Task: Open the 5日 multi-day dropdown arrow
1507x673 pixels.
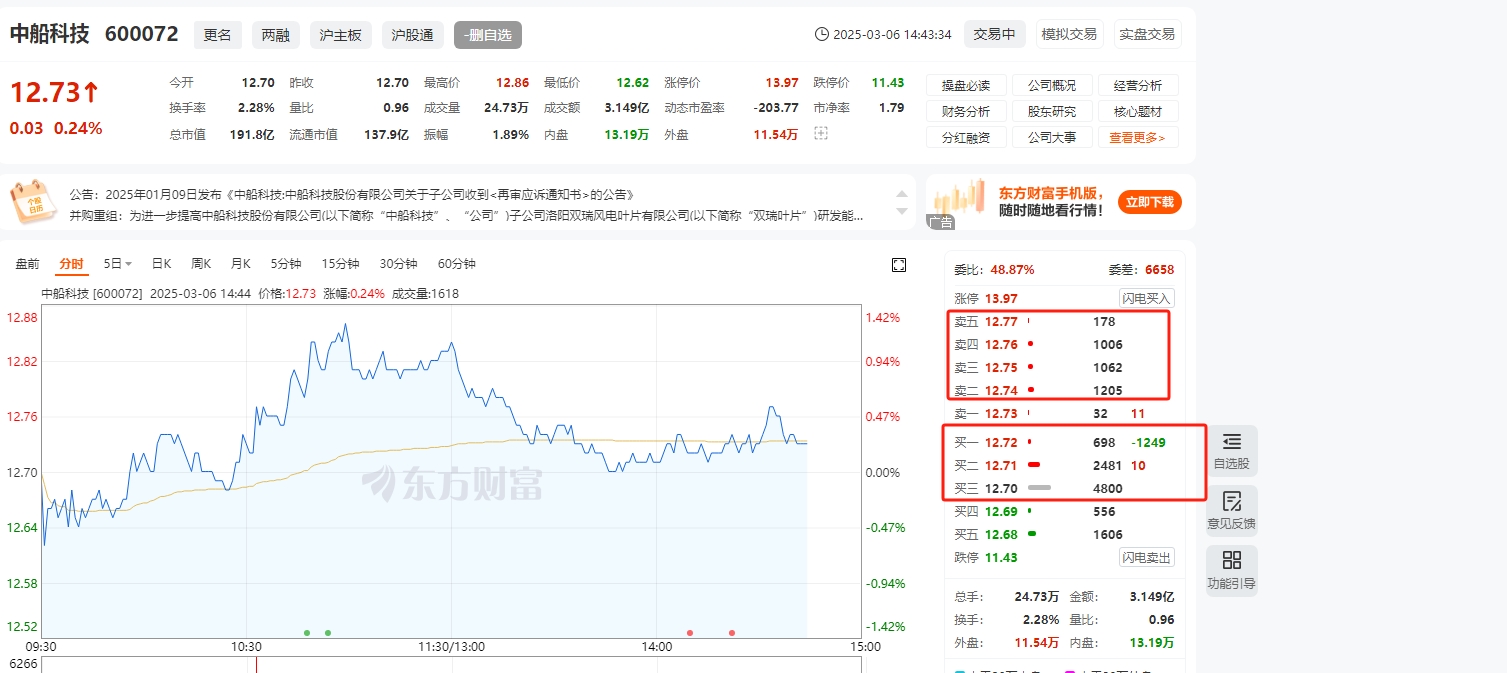Action: click(128, 265)
